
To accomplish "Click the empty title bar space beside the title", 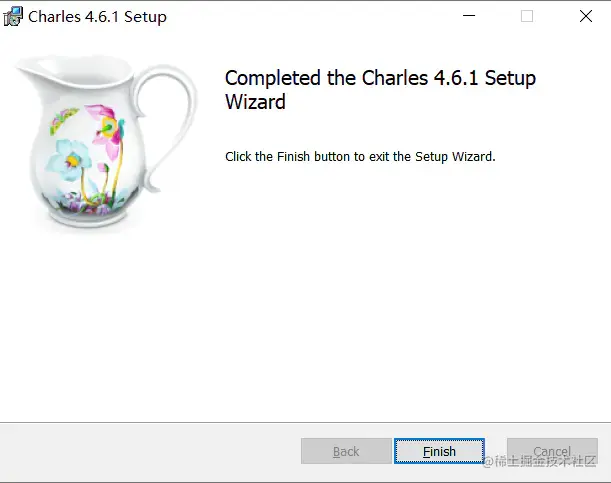I will point(300,16).
